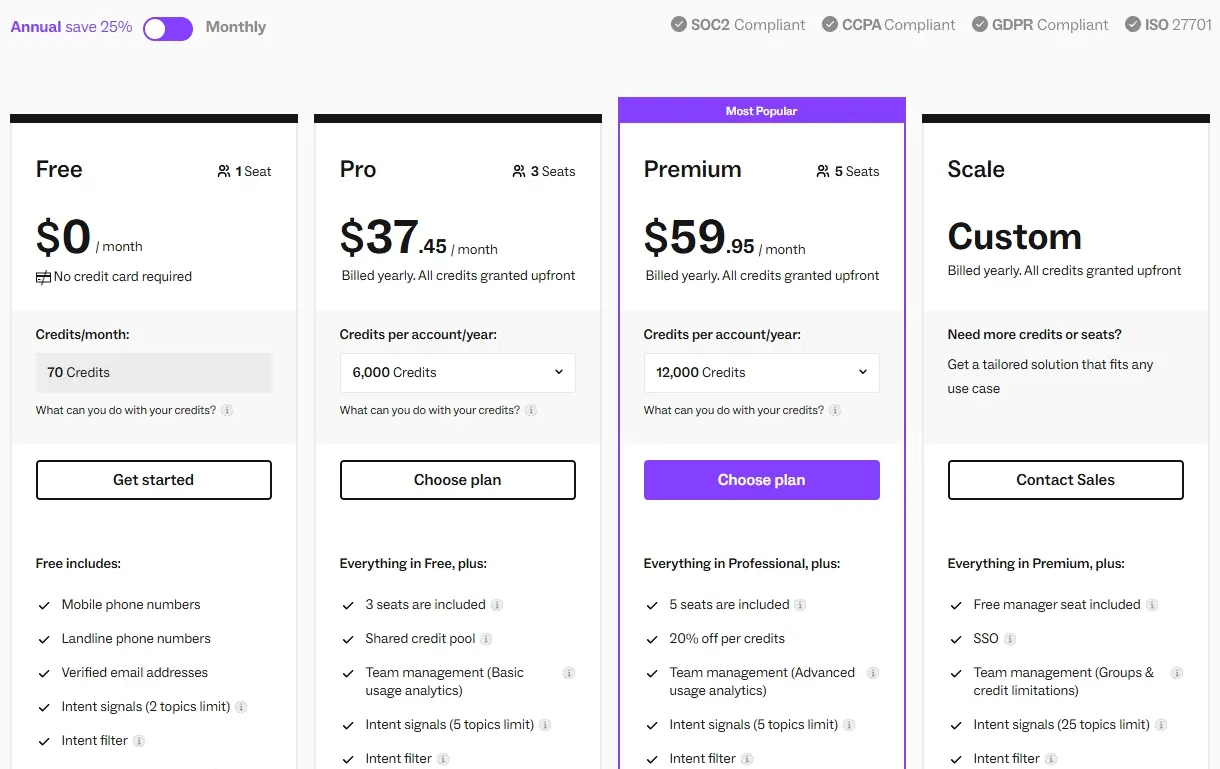Click info icon next to Free manager seat included
Image resolution: width=1220 pixels, height=769 pixels.
coord(1152,605)
